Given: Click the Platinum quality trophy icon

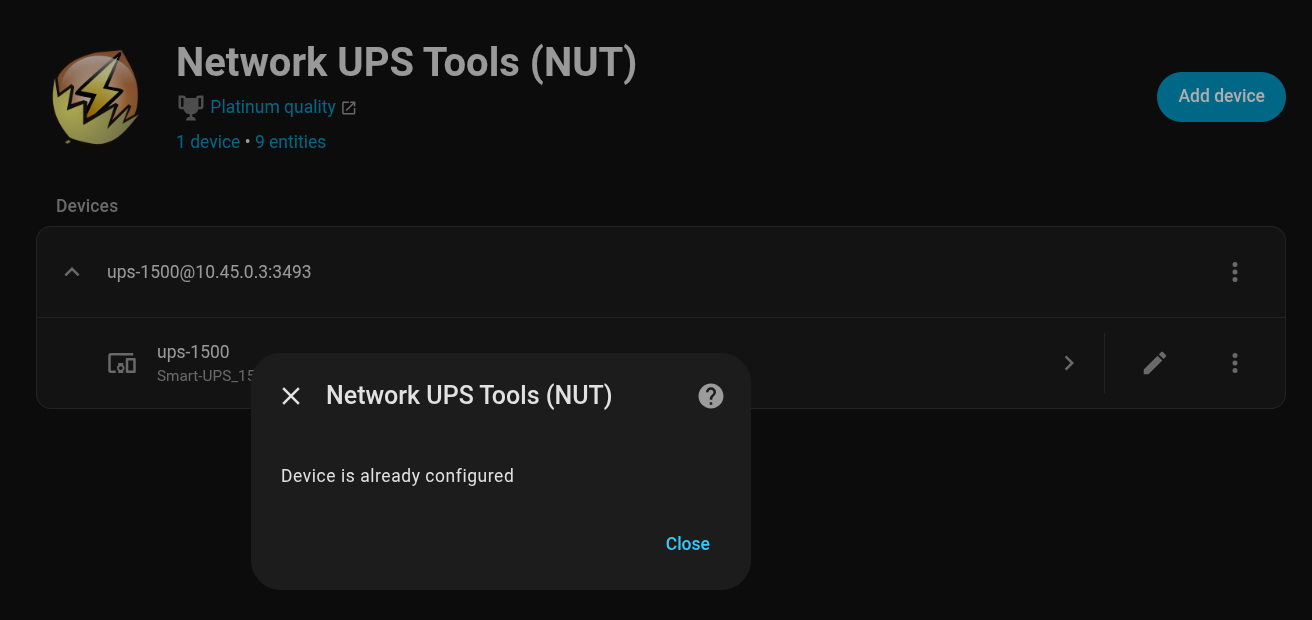Looking at the screenshot, I should coord(190,106).
